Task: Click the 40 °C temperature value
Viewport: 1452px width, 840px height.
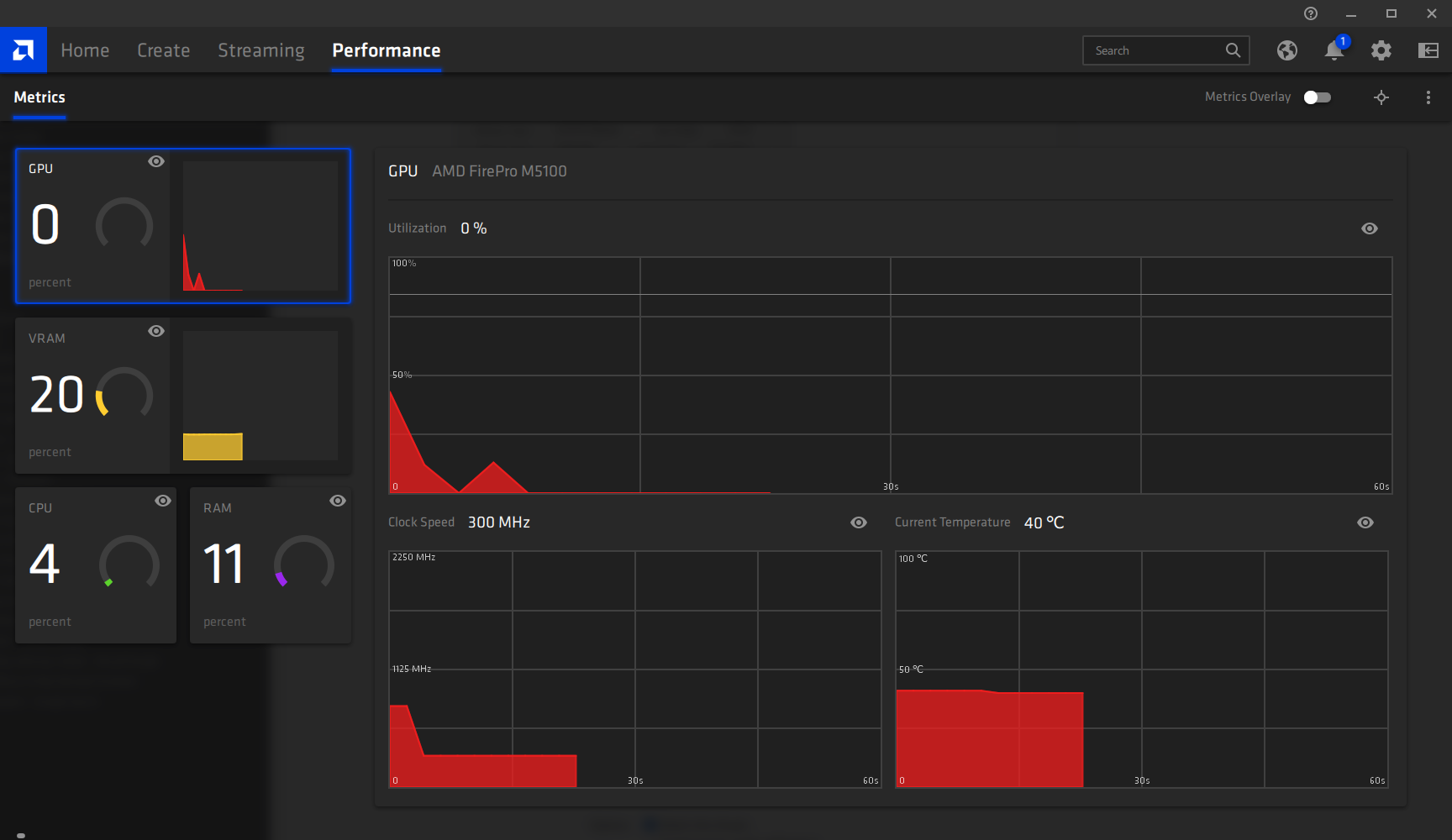Action: click(1044, 522)
